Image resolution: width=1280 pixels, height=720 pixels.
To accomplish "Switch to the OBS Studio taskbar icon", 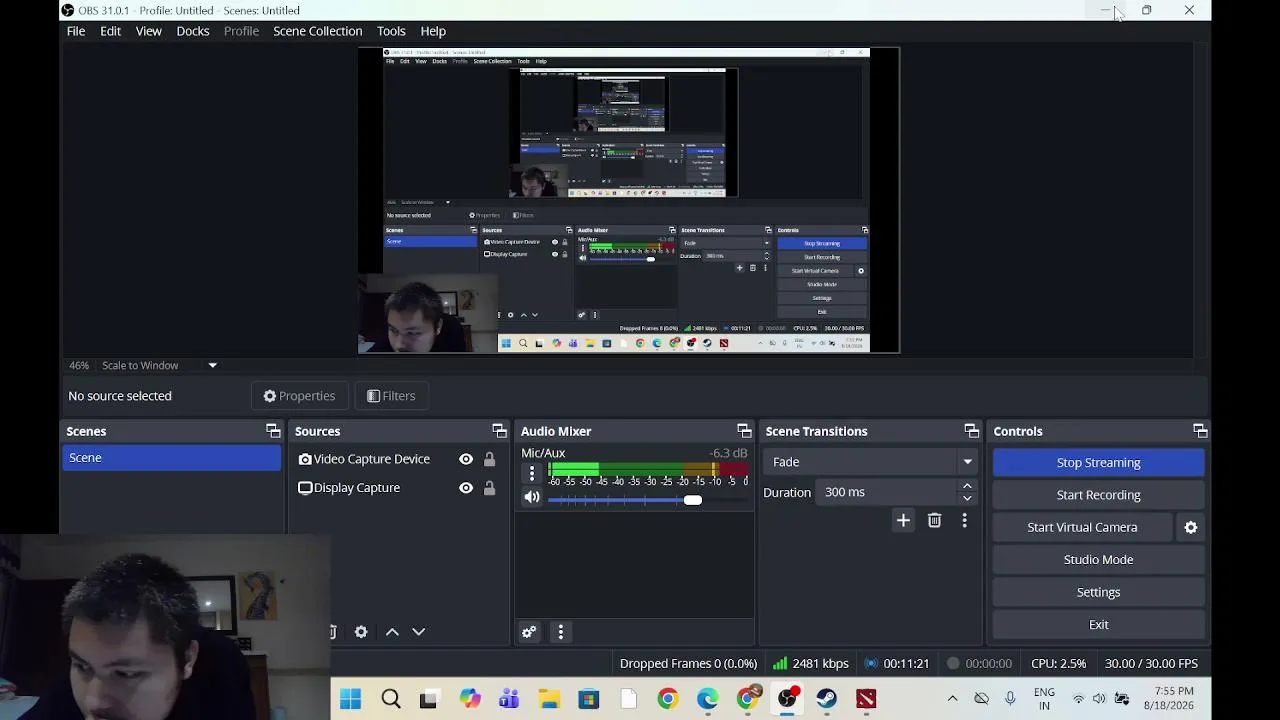I will pyautogui.click(x=787, y=699).
